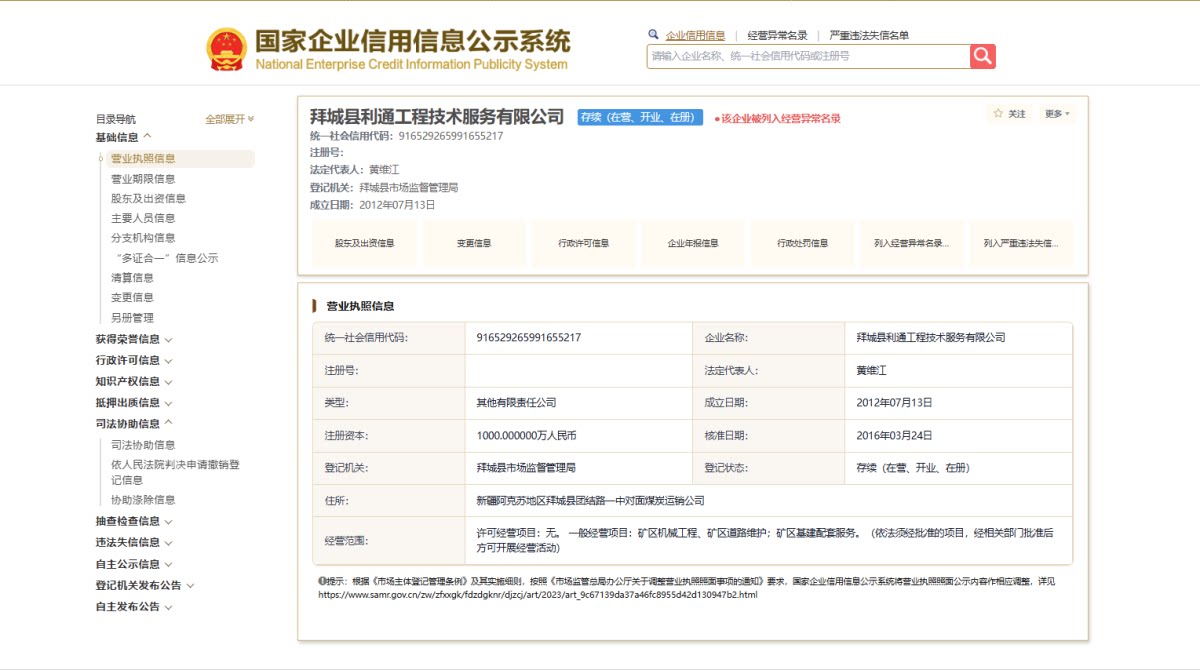Screen dimensions: 1200x670
Task: Select 营业执照信息 in the sidebar
Action: 143,158
